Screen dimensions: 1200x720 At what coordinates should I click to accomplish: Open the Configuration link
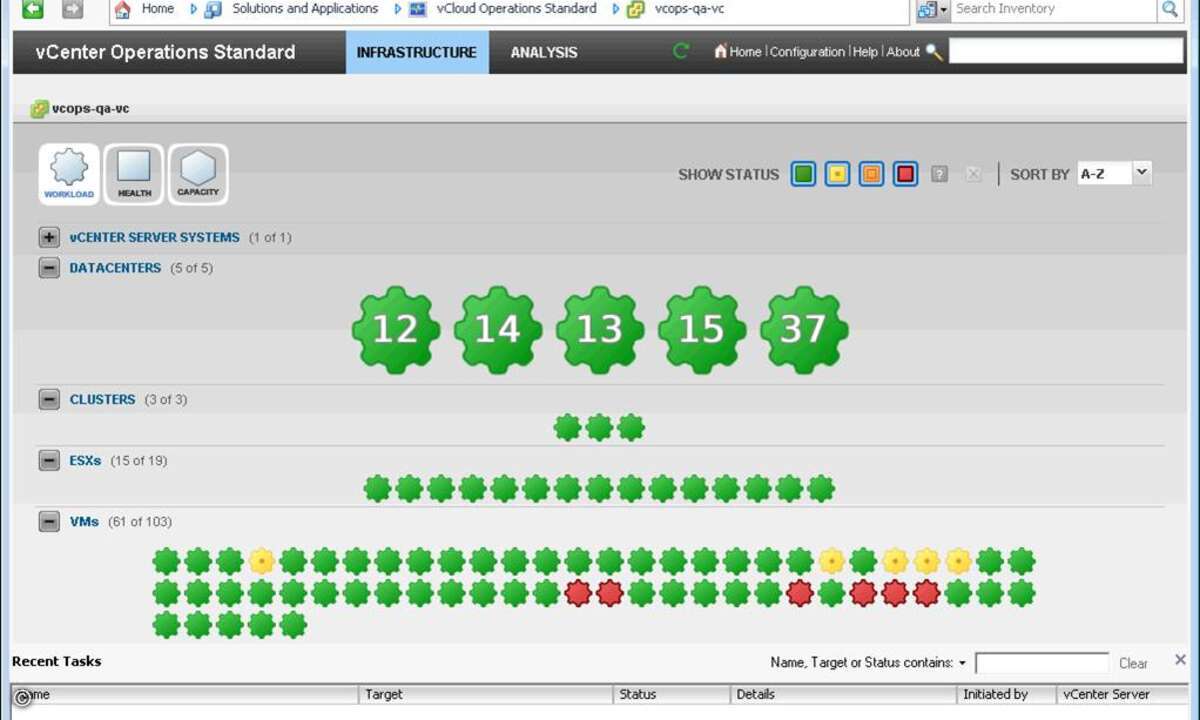tap(807, 52)
